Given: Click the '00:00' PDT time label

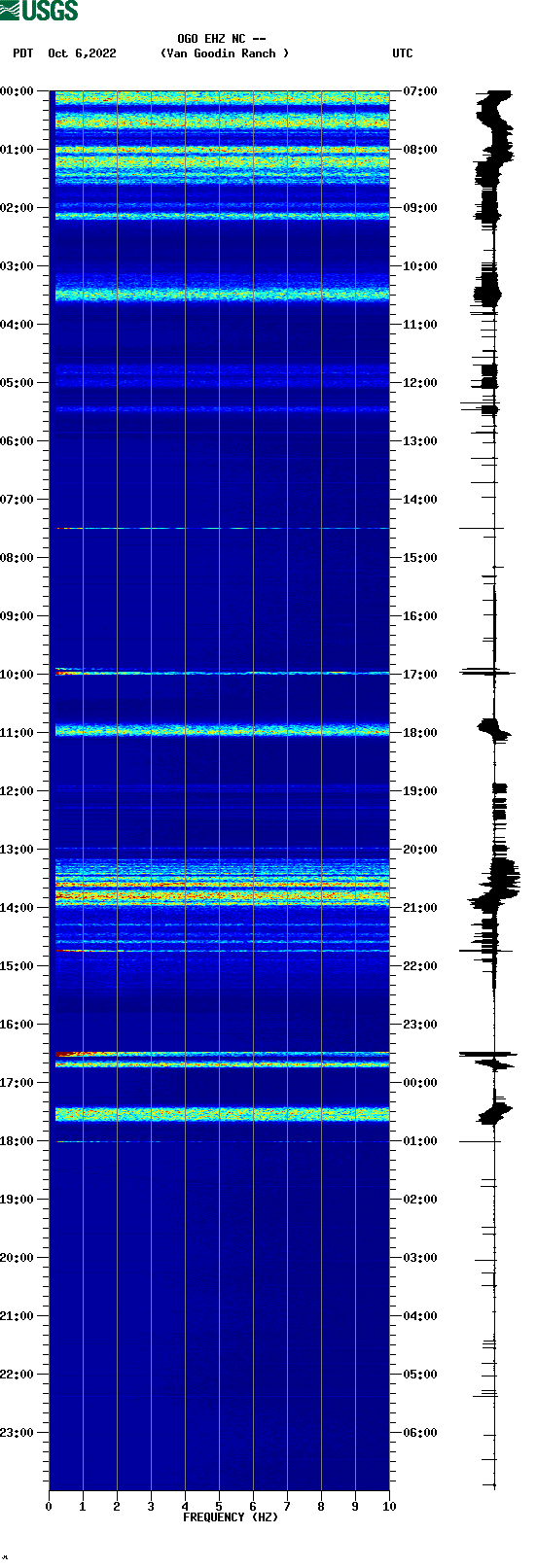Looking at the screenshot, I should tap(18, 91).
